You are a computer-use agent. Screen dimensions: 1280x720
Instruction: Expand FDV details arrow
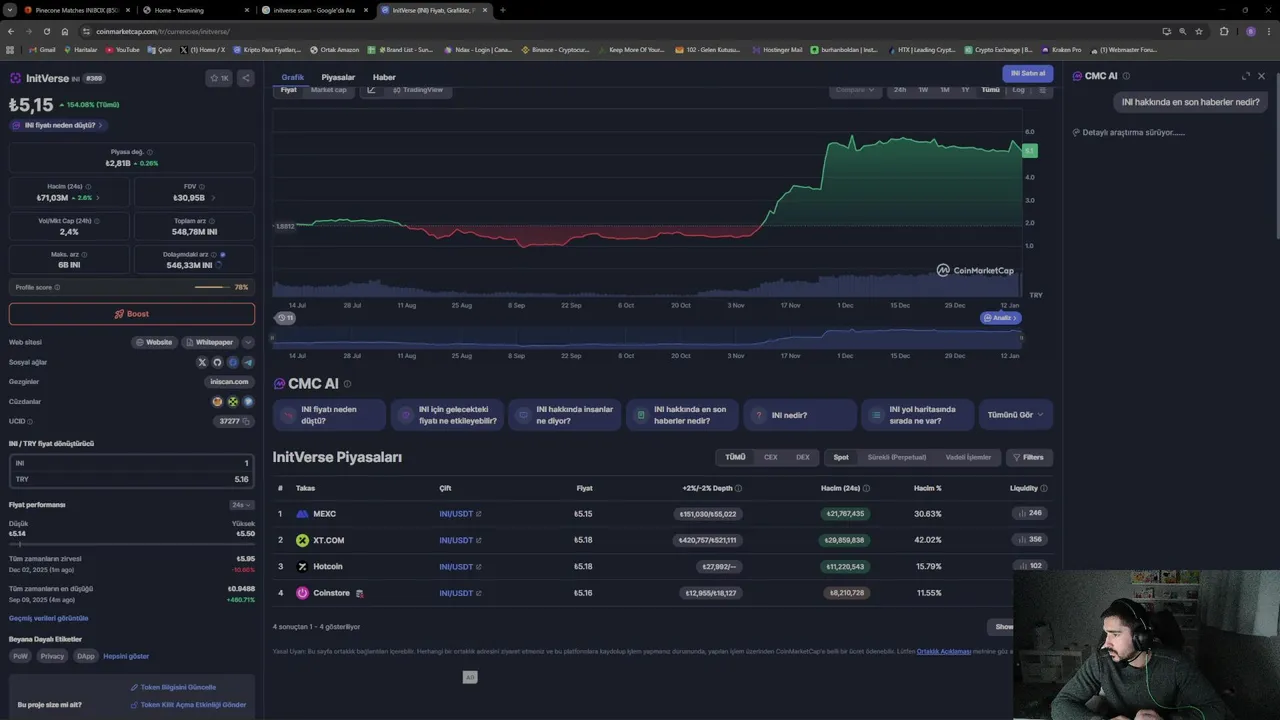pyautogui.click(x=212, y=198)
